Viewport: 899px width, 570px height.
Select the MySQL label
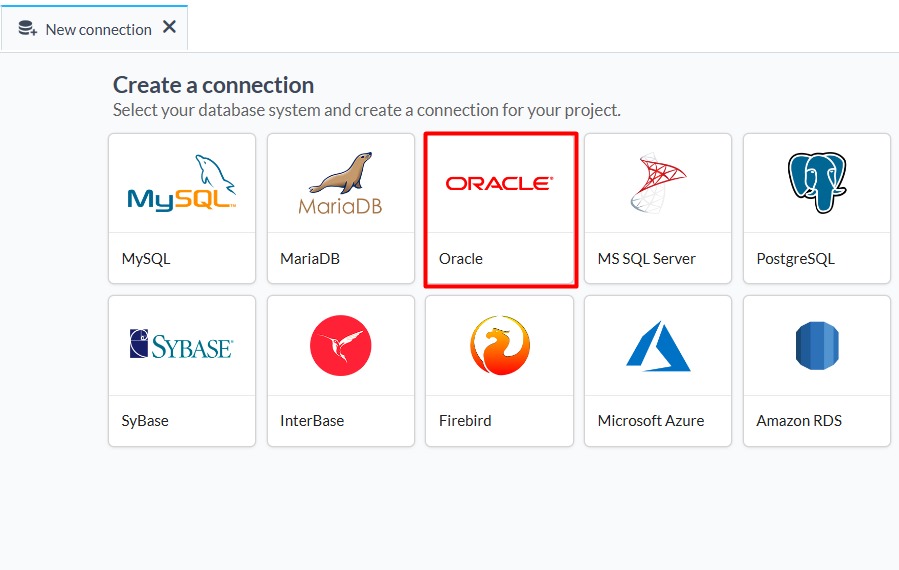(x=146, y=259)
